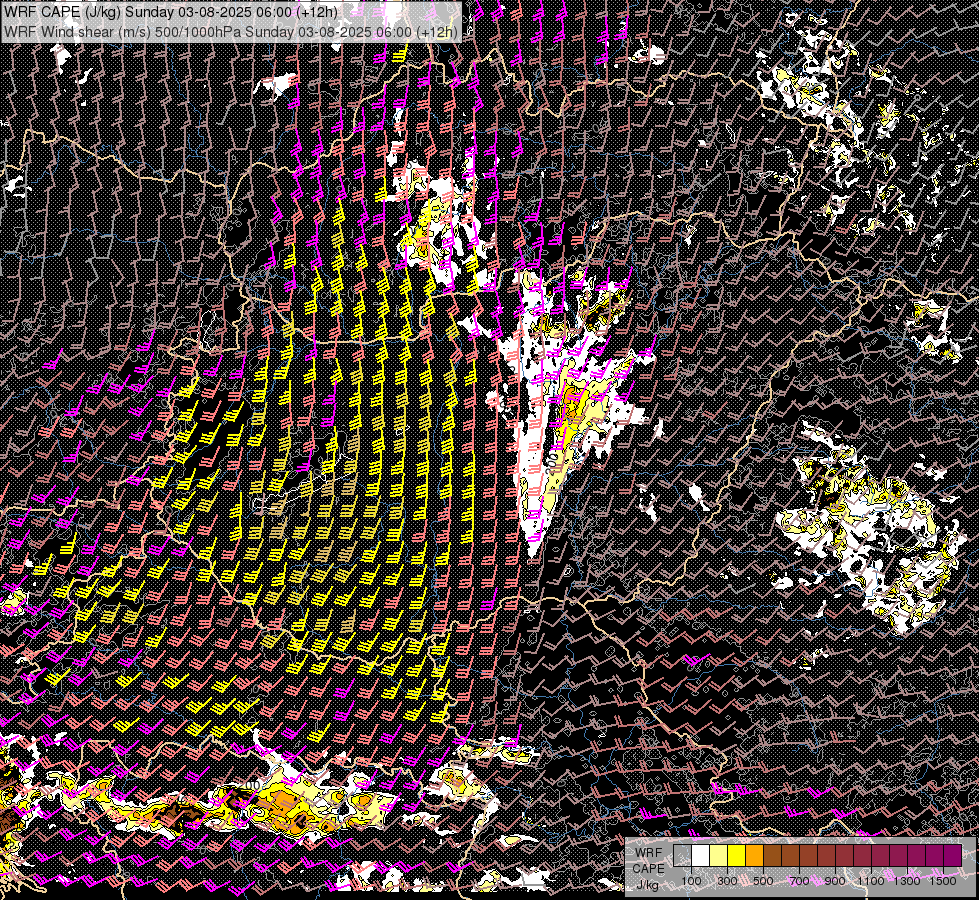Screen dimensions: 979x900
Task: Click the 'J/kg' unit label in legend
Action: [647, 885]
